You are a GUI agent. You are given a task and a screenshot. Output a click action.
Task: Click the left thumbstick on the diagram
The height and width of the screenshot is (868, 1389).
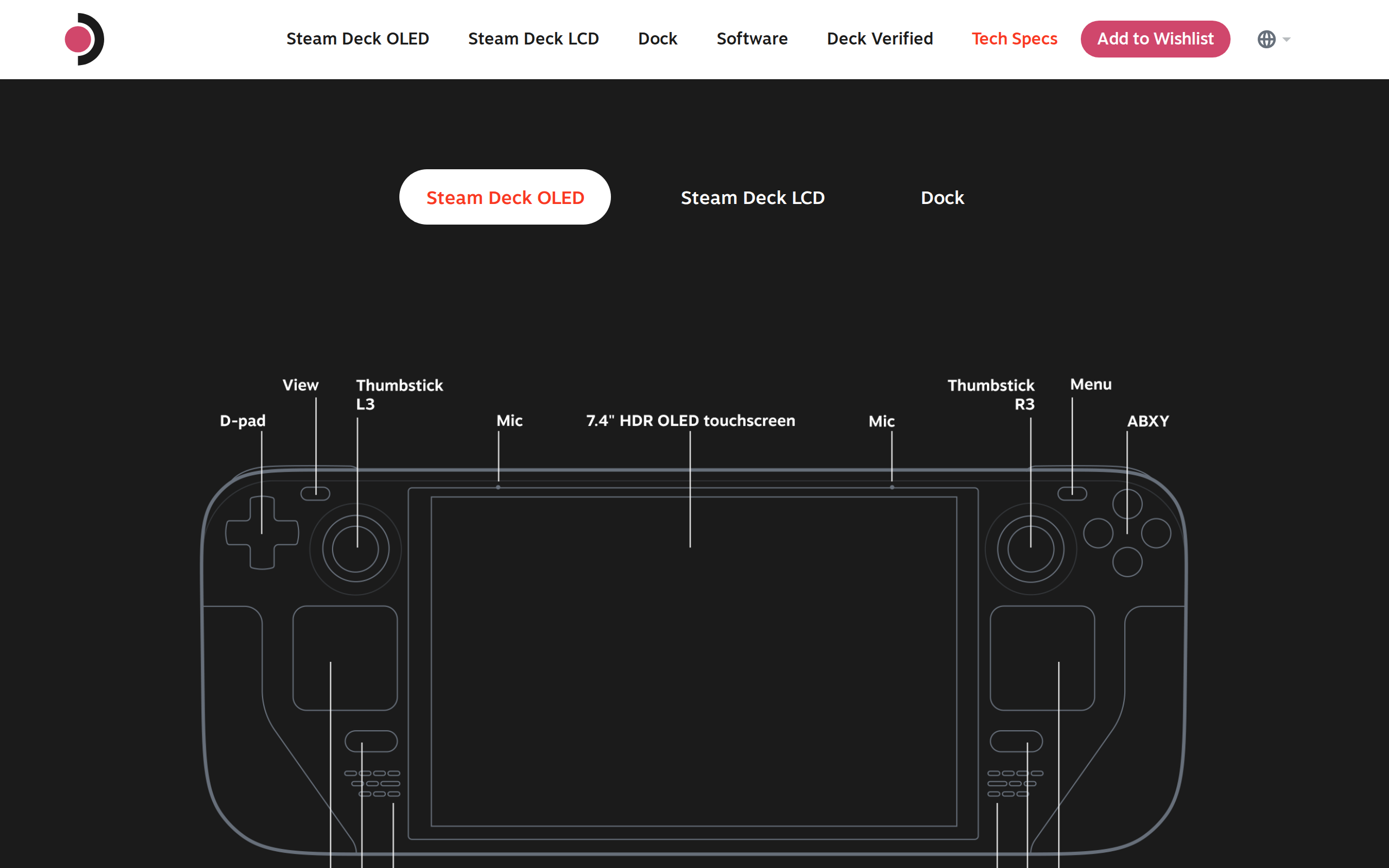coord(356,549)
